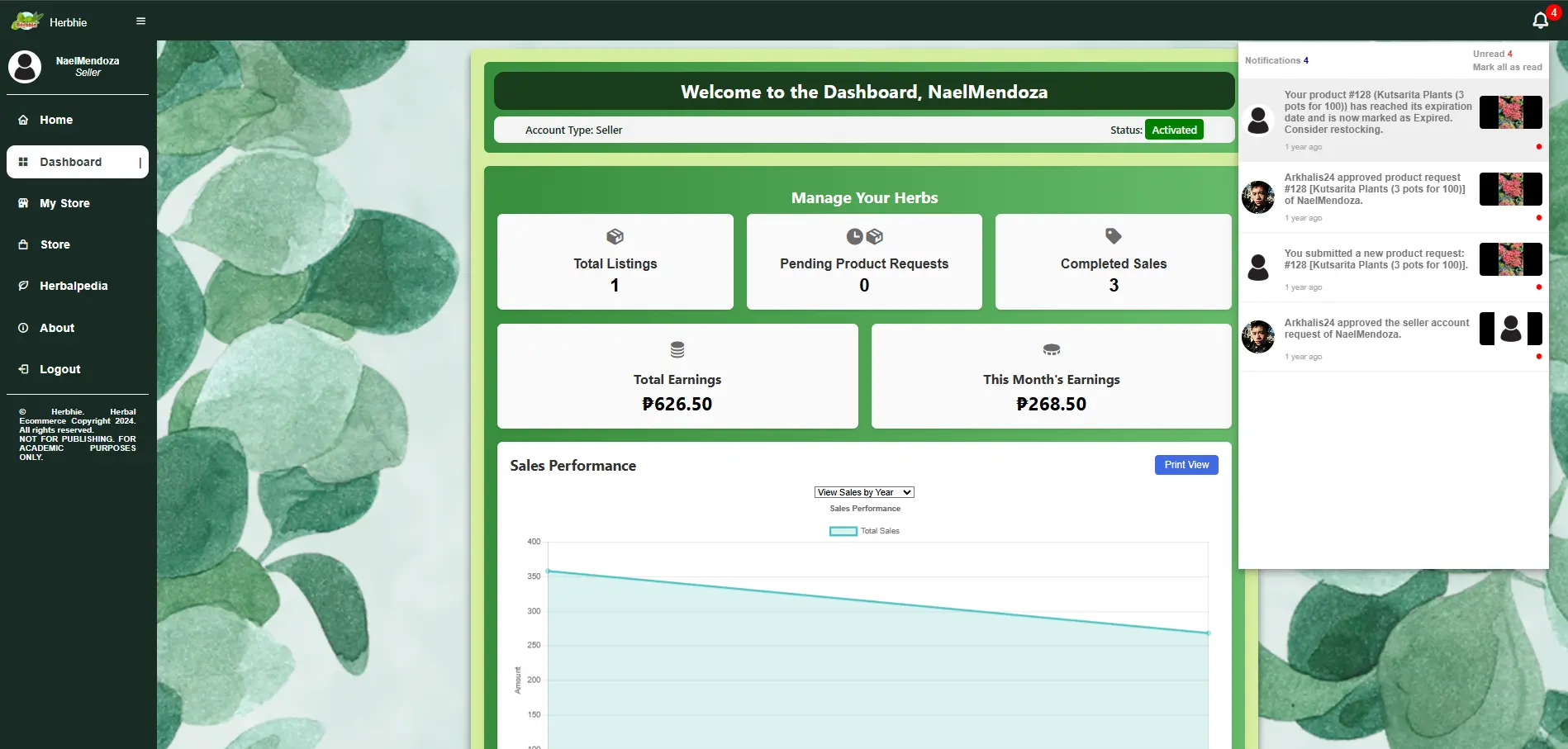Image resolution: width=1568 pixels, height=749 pixels.
Task: Click the ending data point on sales line
Action: click(1209, 633)
